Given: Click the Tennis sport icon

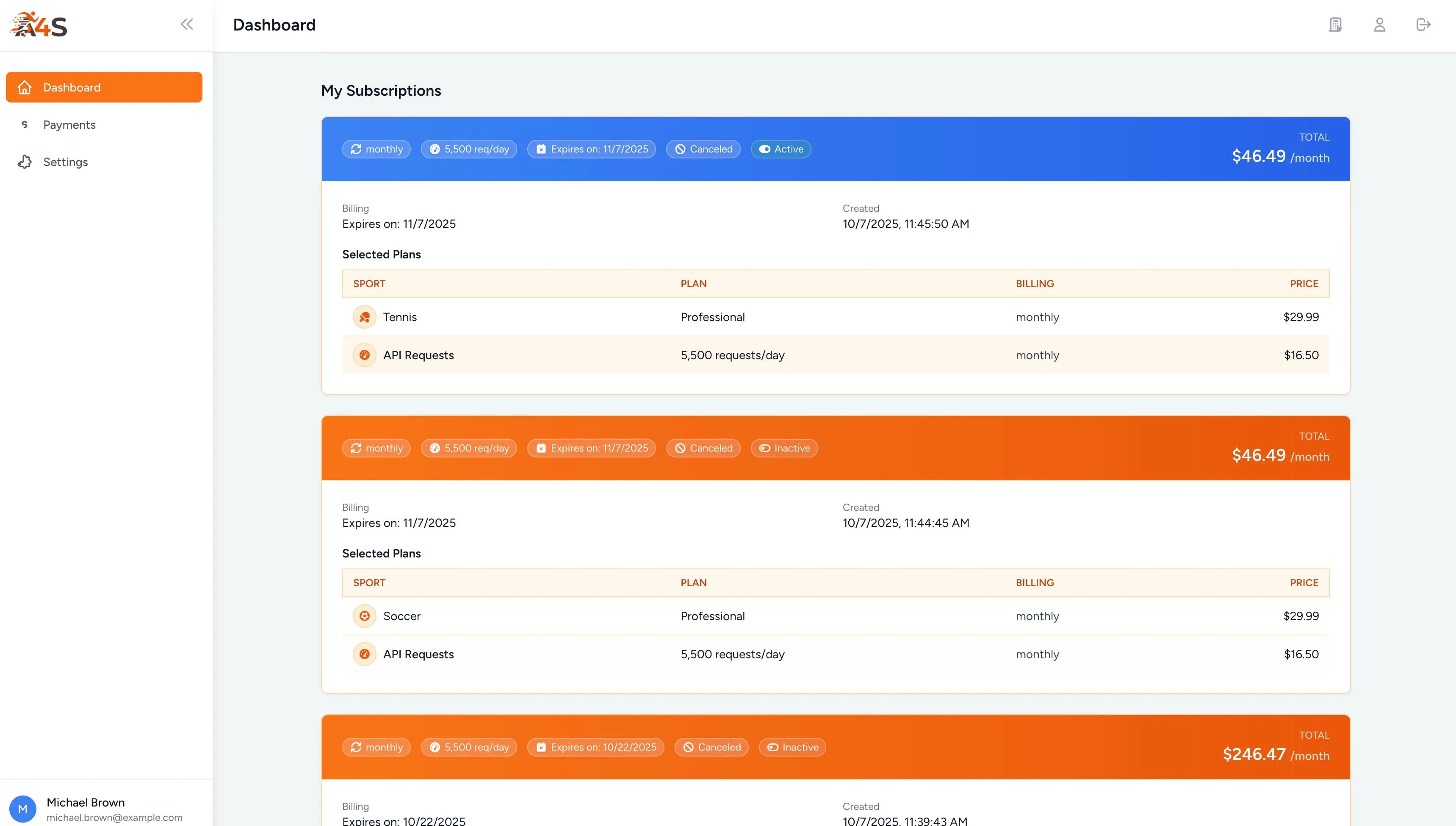Looking at the screenshot, I should pos(365,316).
